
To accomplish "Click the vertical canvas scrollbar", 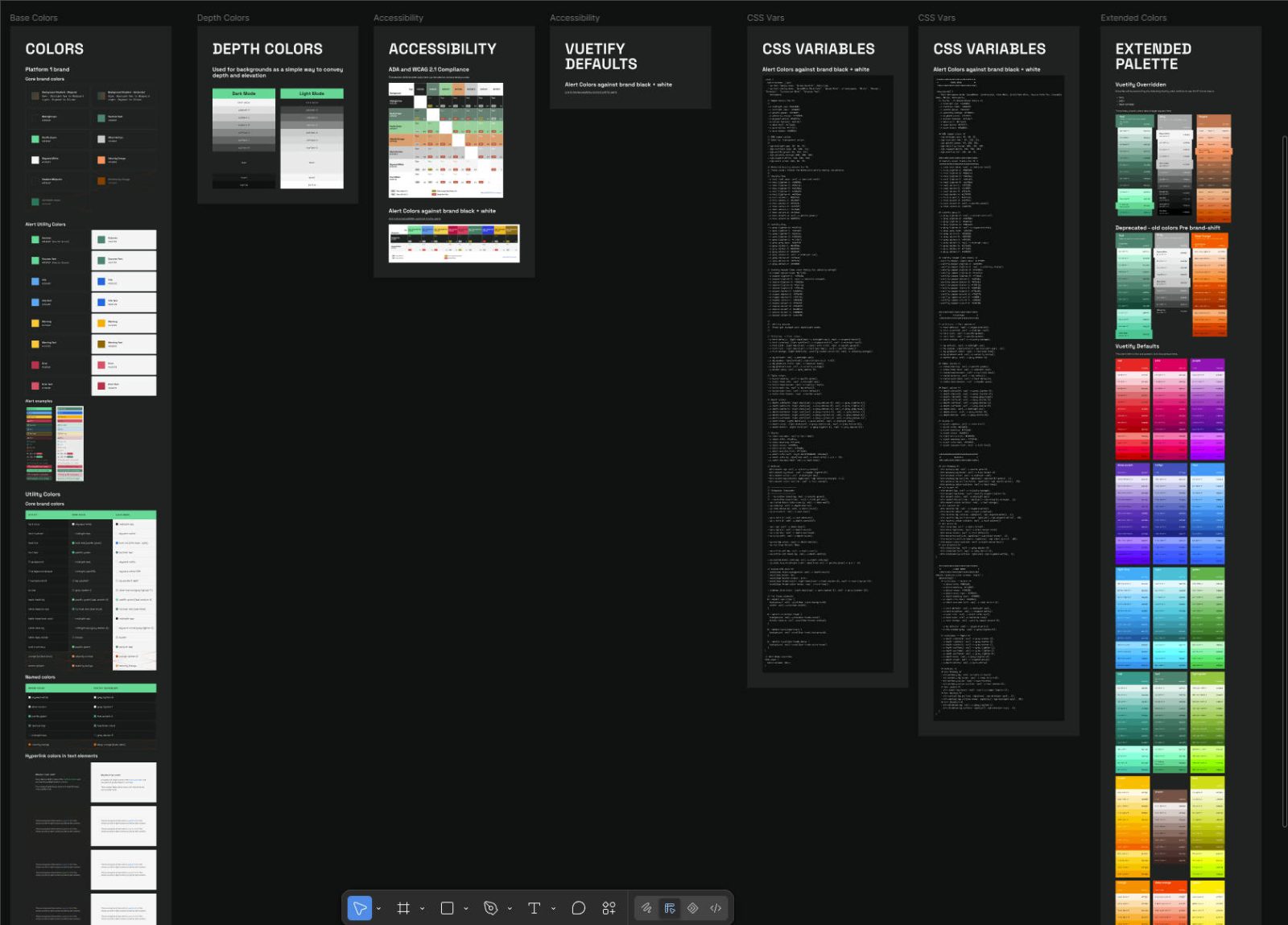I will [1284, 481].
